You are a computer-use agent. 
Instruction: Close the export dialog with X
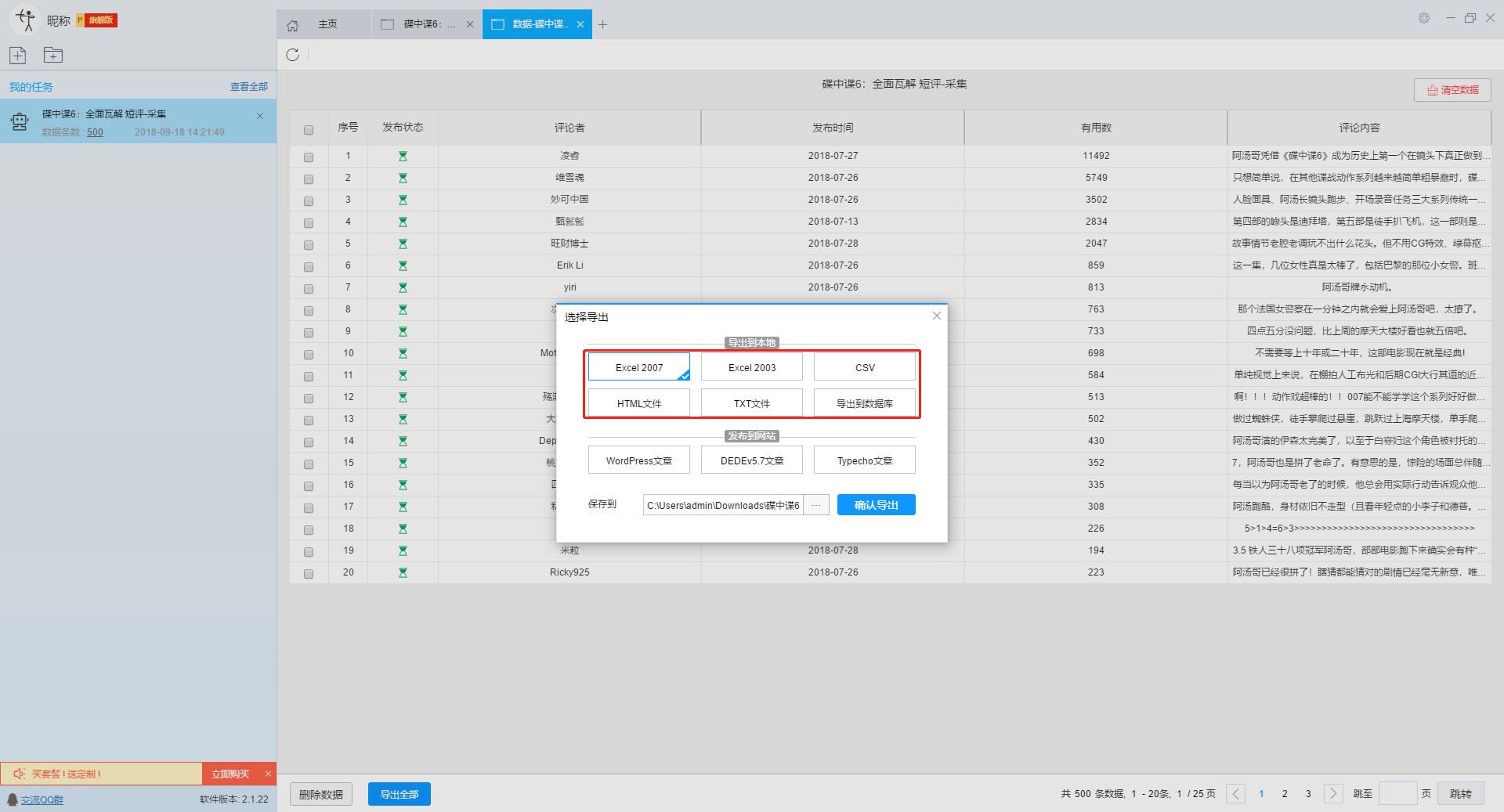coord(936,316)
